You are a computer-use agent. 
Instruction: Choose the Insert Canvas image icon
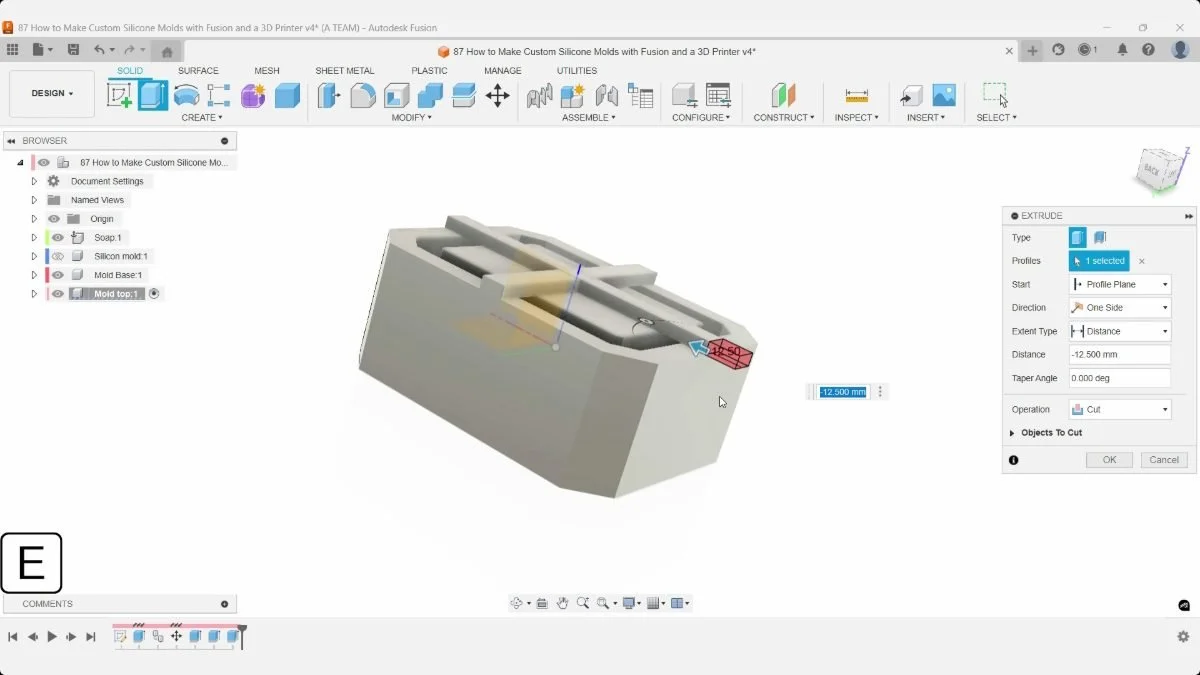[944, 95]
